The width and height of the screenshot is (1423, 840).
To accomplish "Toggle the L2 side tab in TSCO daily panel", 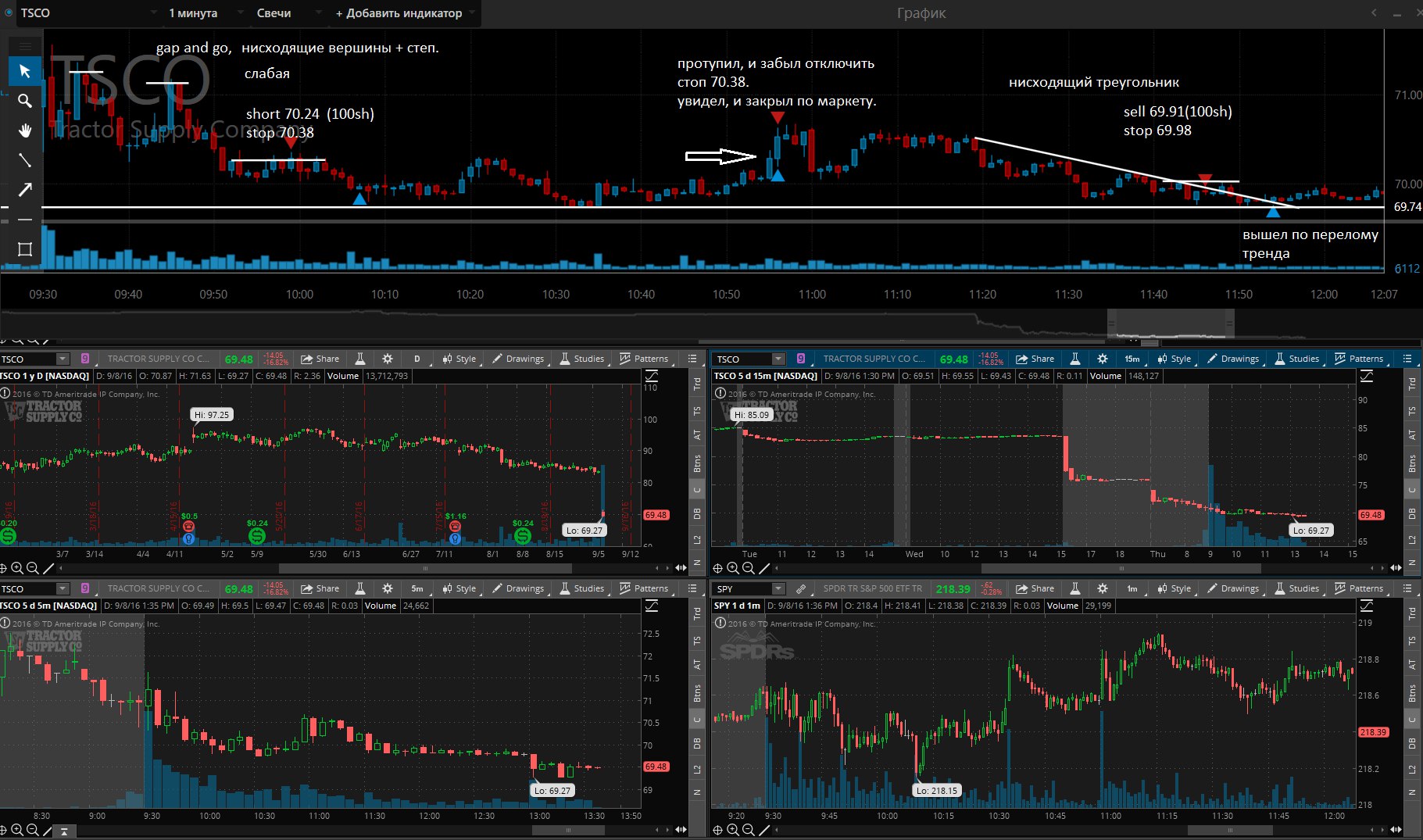I will (x=697, y=540).
